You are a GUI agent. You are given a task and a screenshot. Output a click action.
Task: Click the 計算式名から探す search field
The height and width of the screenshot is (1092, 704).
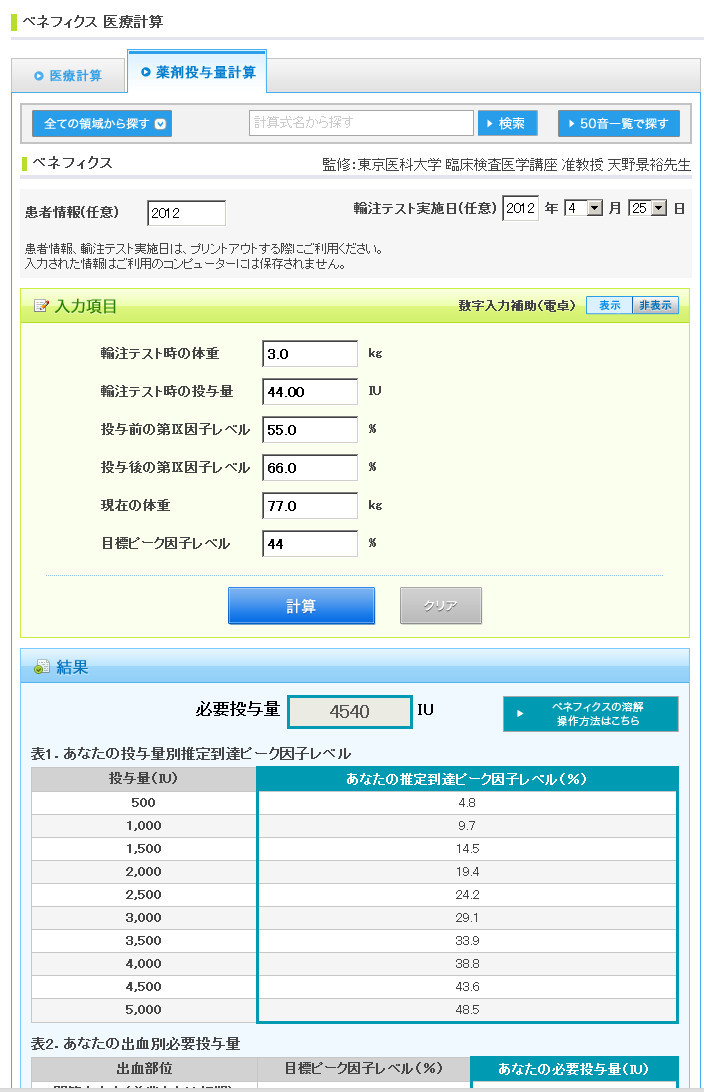(x=361, y=123)
